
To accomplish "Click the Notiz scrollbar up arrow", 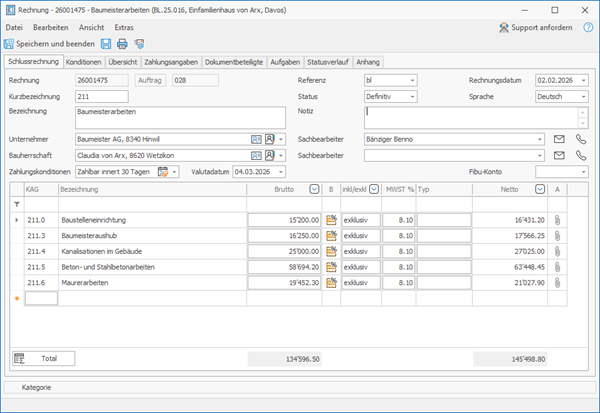I will [x=583, y=112].
